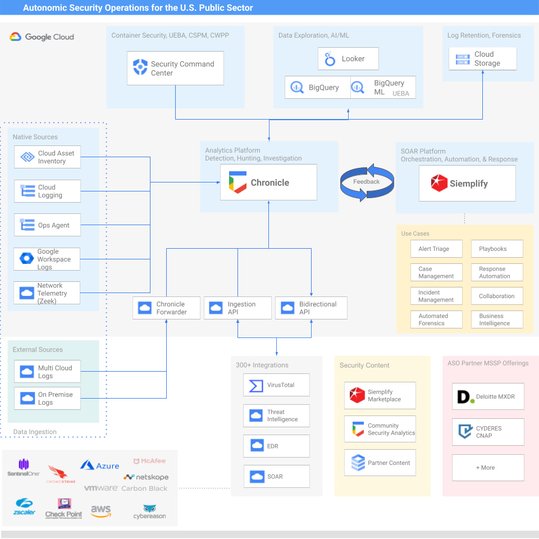The height and width of the screenshot is (539, 539).
Task: Click the cybereason logo
Action: point(150,512)
